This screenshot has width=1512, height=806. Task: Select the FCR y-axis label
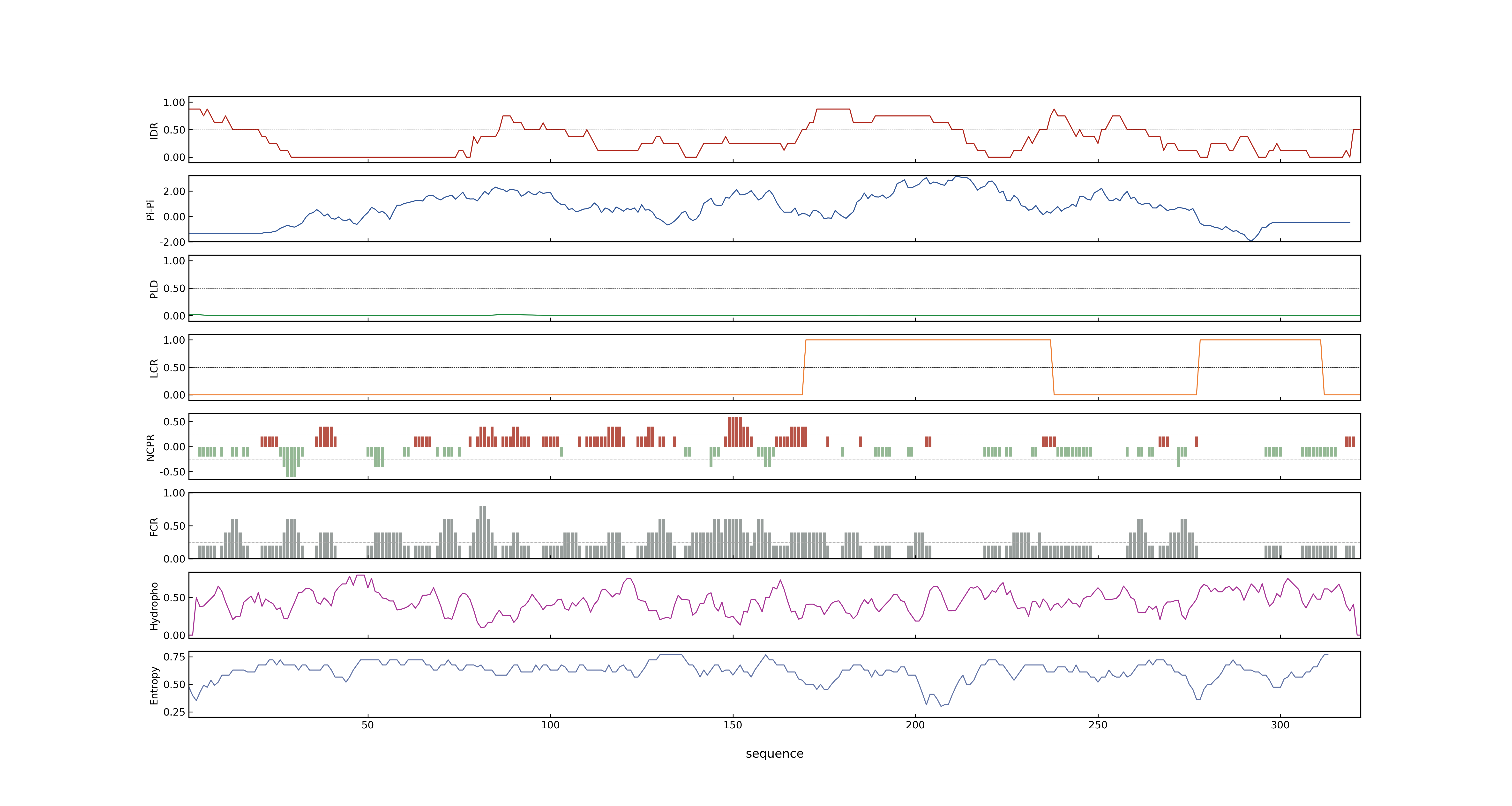(154, 526)
